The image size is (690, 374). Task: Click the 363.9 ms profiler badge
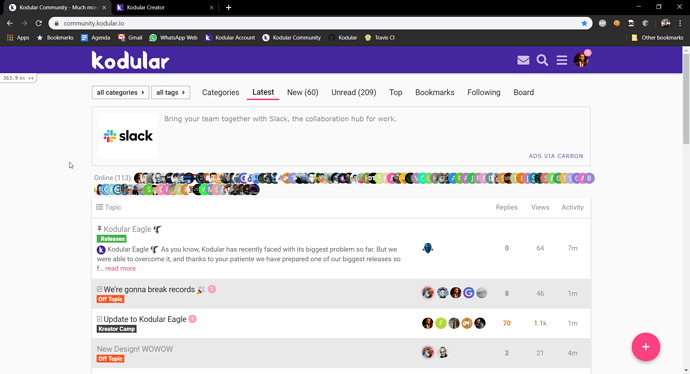click(x=18, y=78)
